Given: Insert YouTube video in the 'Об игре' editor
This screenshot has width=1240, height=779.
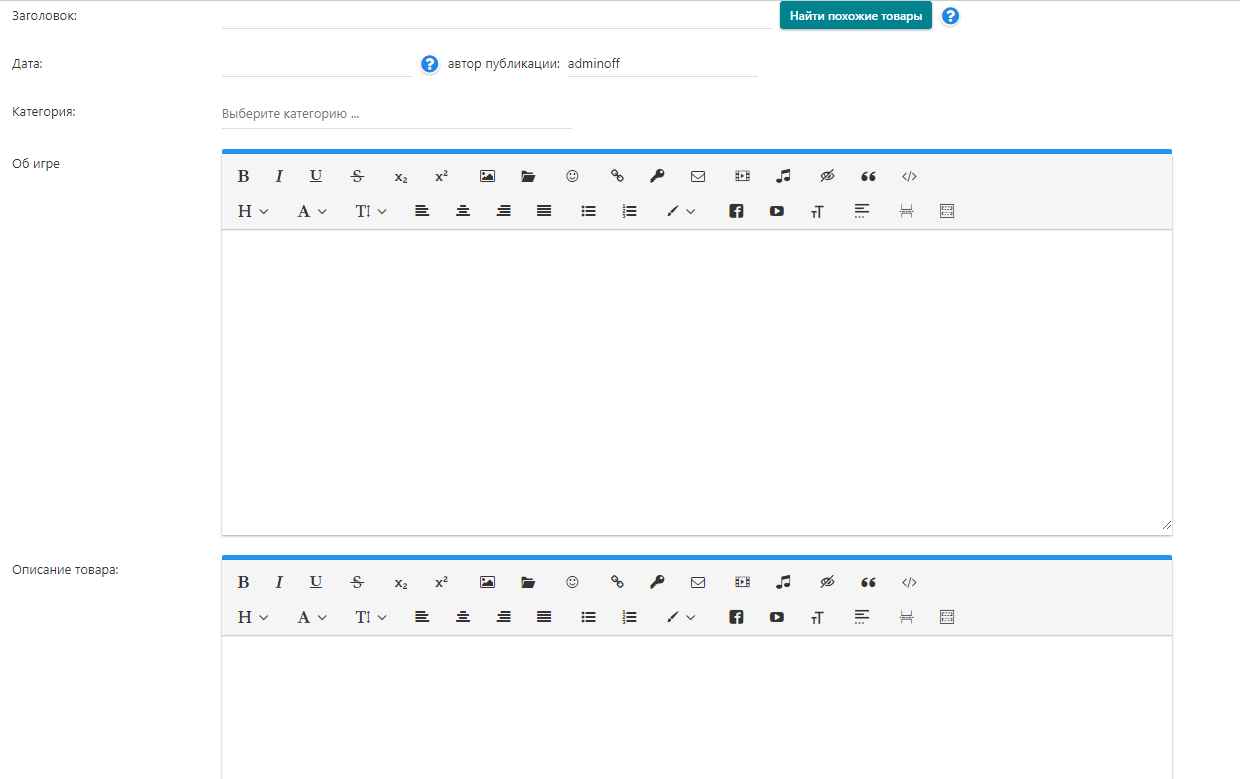Looking at the screenshot, I should [777, 211].
